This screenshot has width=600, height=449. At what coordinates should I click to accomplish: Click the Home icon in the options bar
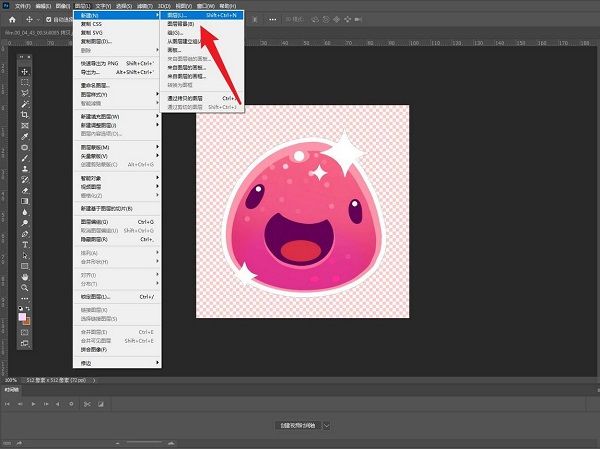(x=10, y=18)
